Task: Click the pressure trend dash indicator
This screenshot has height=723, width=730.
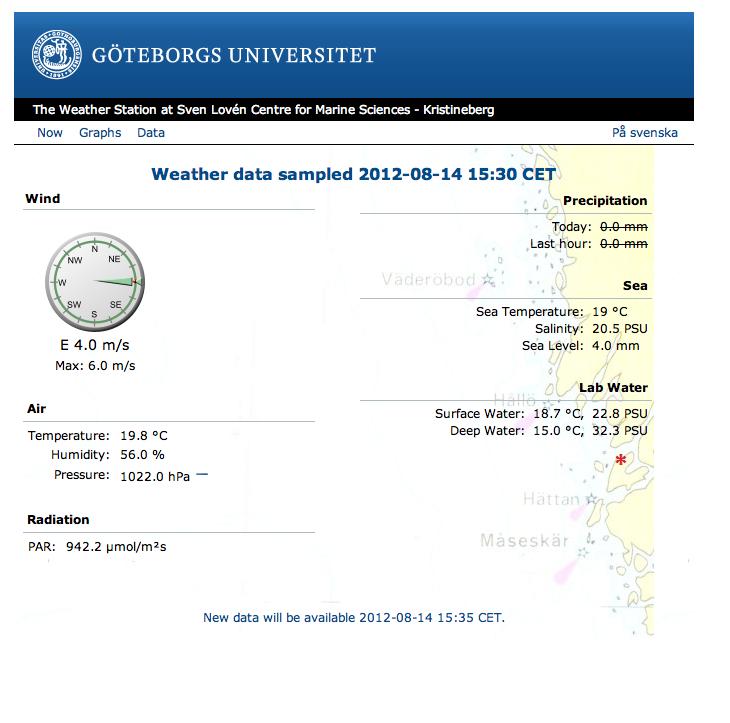Action: 202,475
